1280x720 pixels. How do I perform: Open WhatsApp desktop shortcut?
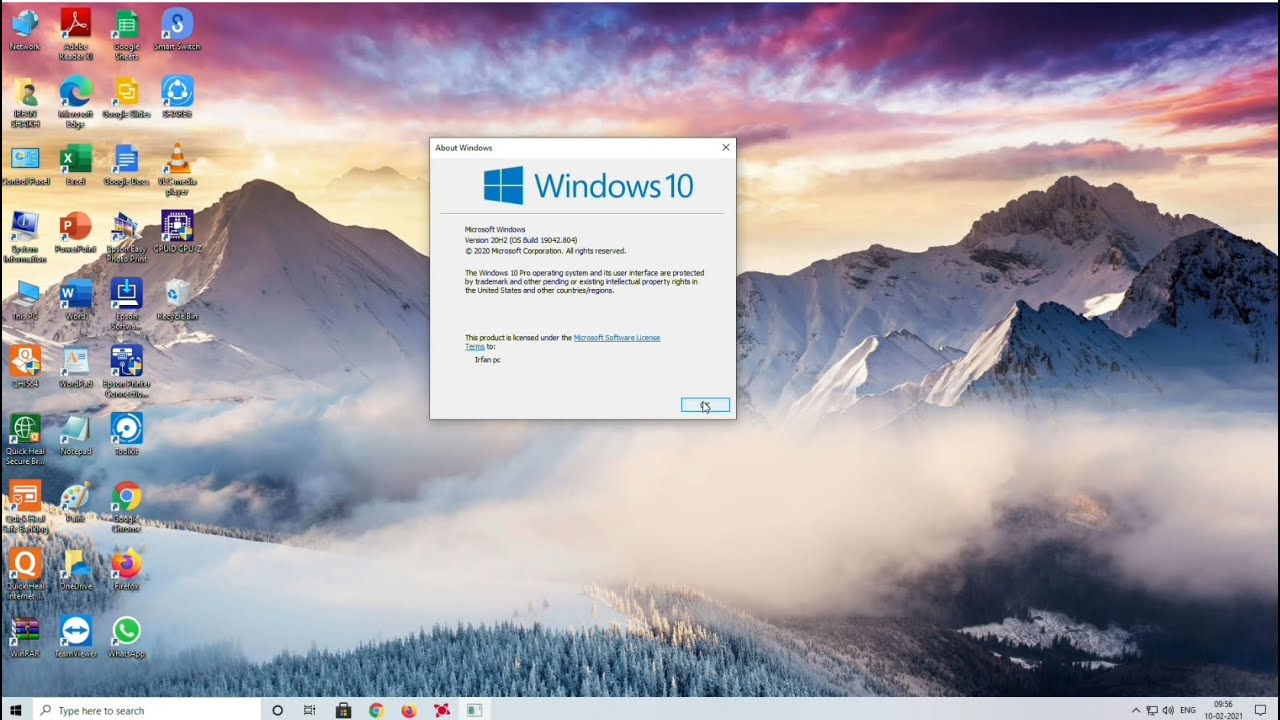pos(126,637)
